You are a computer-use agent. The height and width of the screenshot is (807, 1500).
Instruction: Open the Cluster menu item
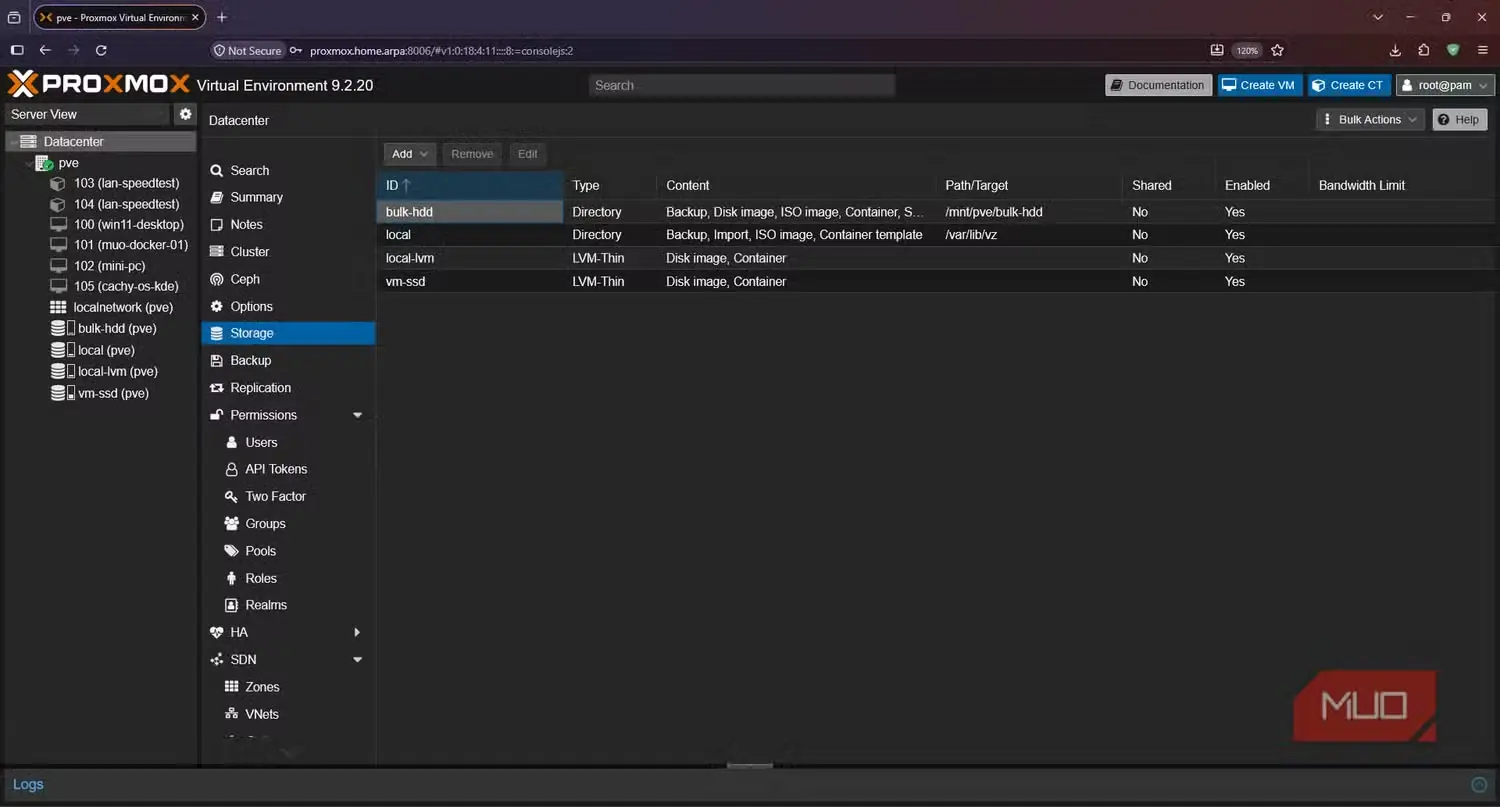[288, 252]
